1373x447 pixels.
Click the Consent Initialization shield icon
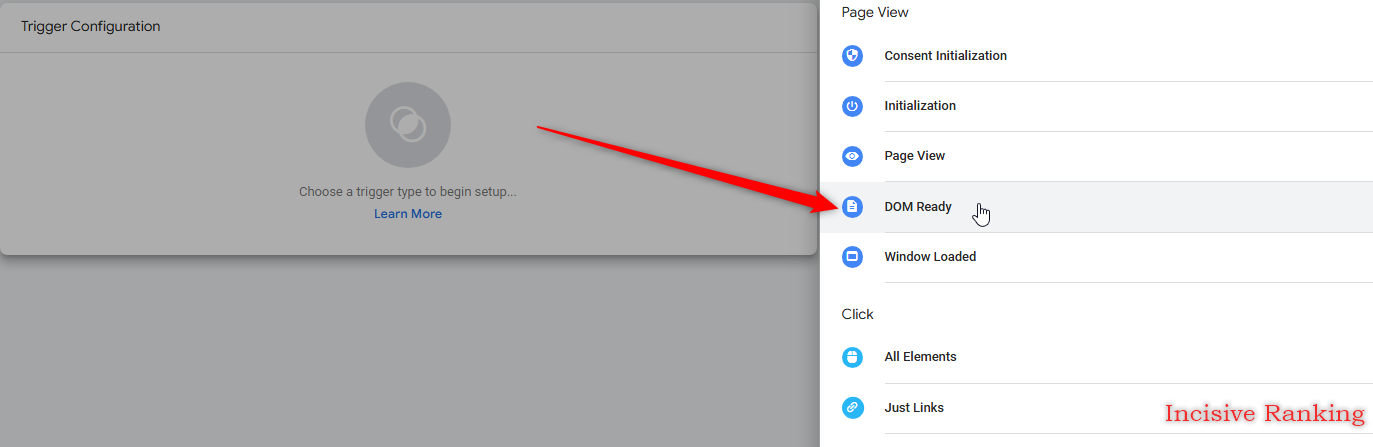tap(852, 56)
